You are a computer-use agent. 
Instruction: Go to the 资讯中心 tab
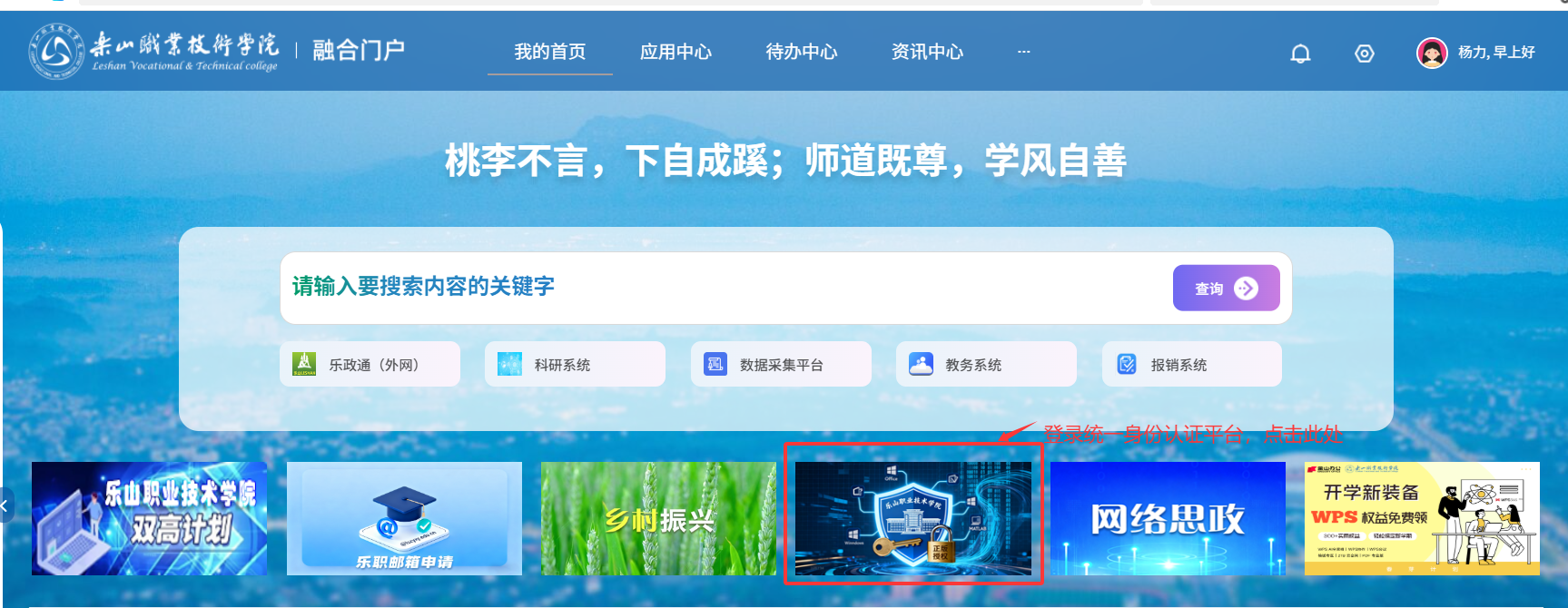coord(927,52)
